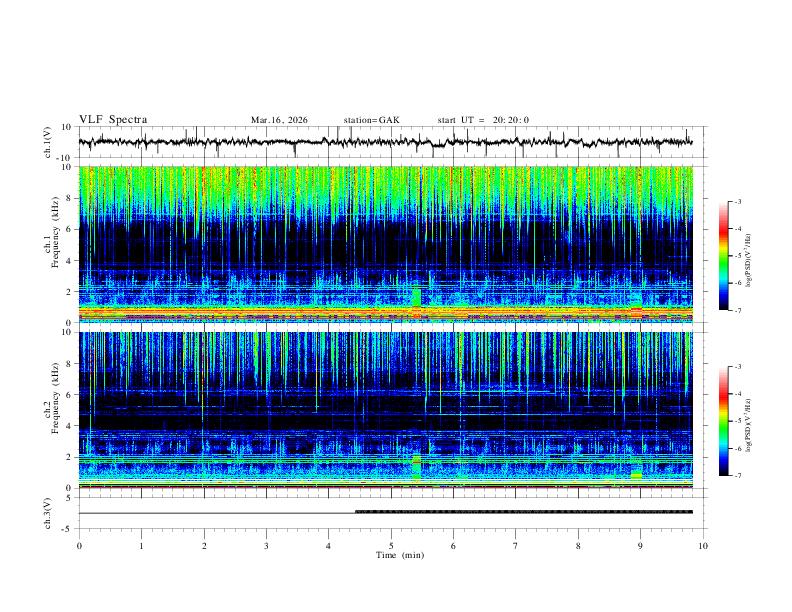The height and width of the screenshot is (612, 792).
Task: Click the "-7" tick on ch.1 colorbar
Action: (x=737, y=310)
